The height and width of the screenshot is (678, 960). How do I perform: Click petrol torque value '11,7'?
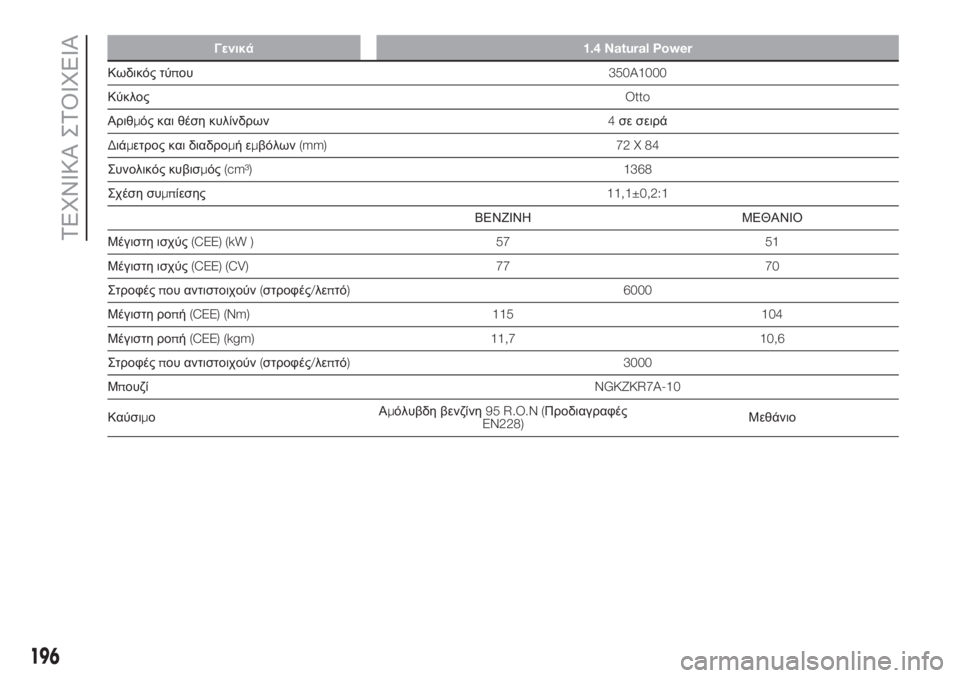pos(503,339)
